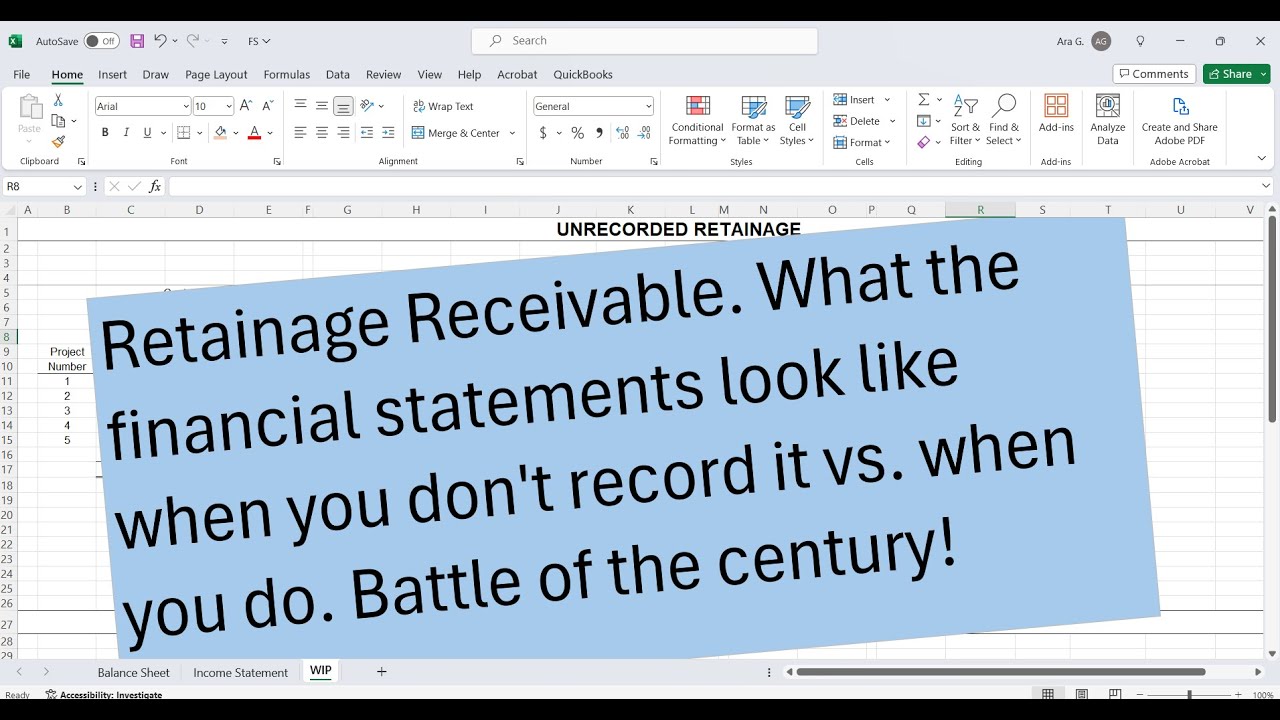Open Sort & Filter dropdown

pos(966,120)
